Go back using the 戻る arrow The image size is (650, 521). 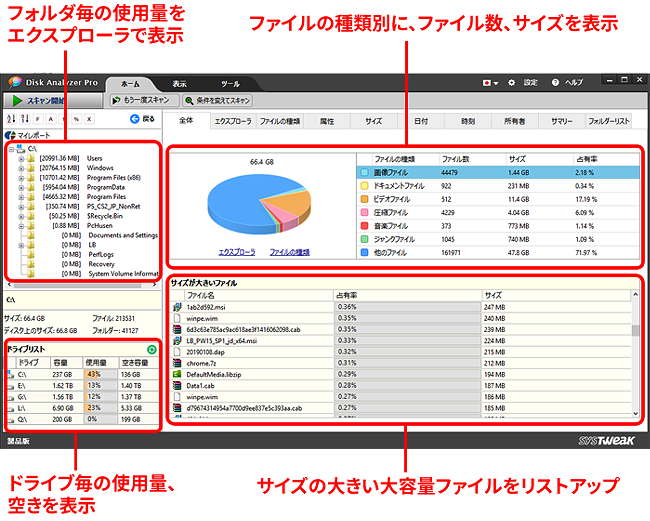(142, 119)
